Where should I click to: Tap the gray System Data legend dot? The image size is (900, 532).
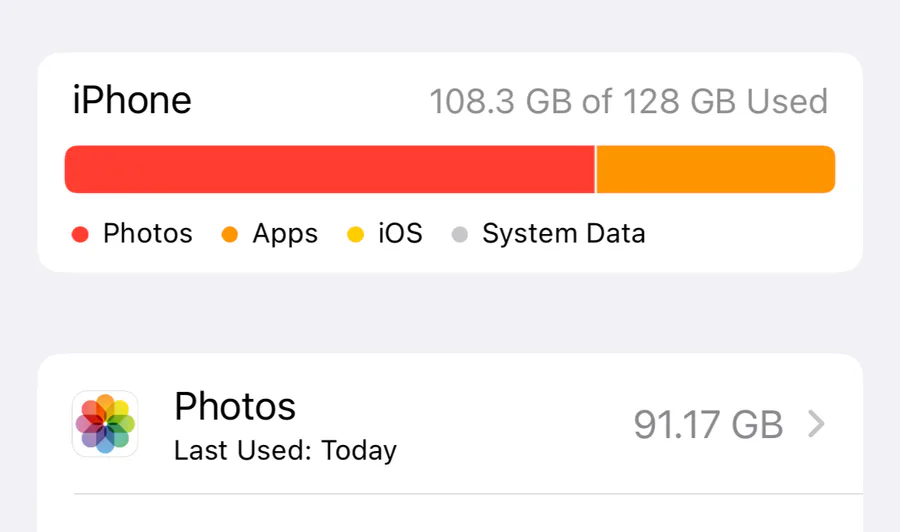pos(460,234)
